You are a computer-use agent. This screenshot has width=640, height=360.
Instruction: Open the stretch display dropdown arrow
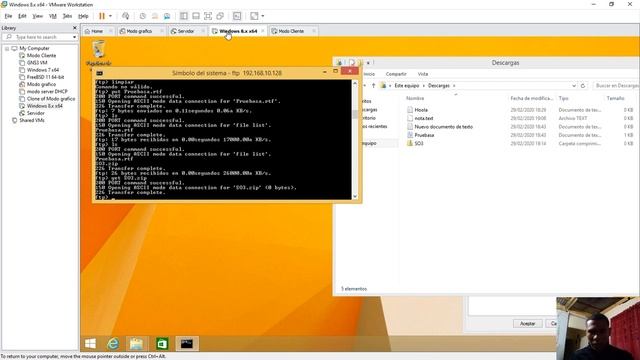pos(262,16)
